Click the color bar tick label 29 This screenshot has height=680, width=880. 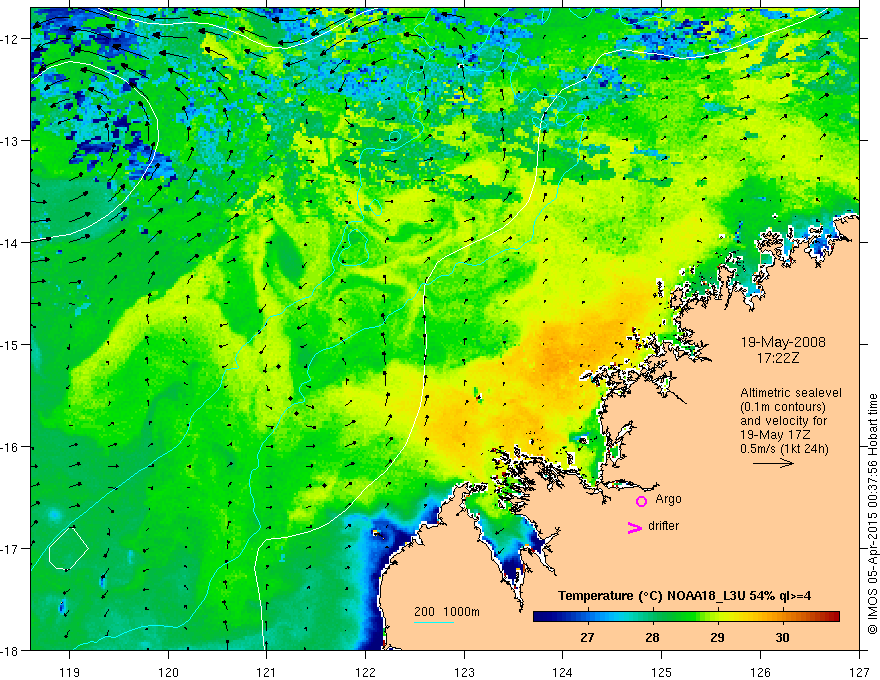tap(717, 637)
